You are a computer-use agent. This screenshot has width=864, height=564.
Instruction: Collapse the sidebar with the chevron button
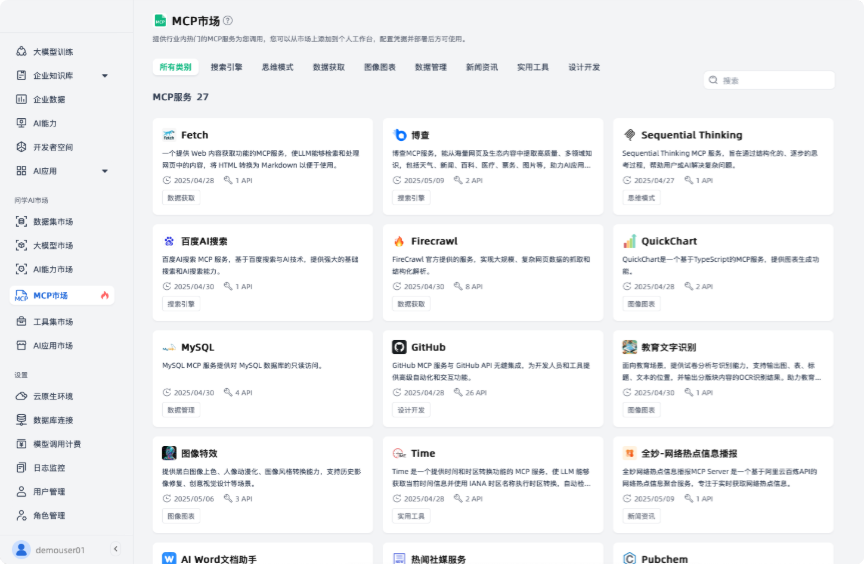pos(115,549)
